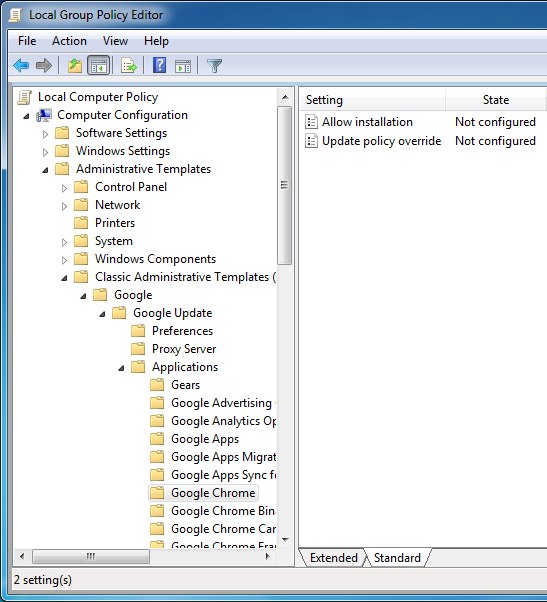Select Windows Settings in the tree
This screenshot has width=547, height=602.
pos(123,151)
